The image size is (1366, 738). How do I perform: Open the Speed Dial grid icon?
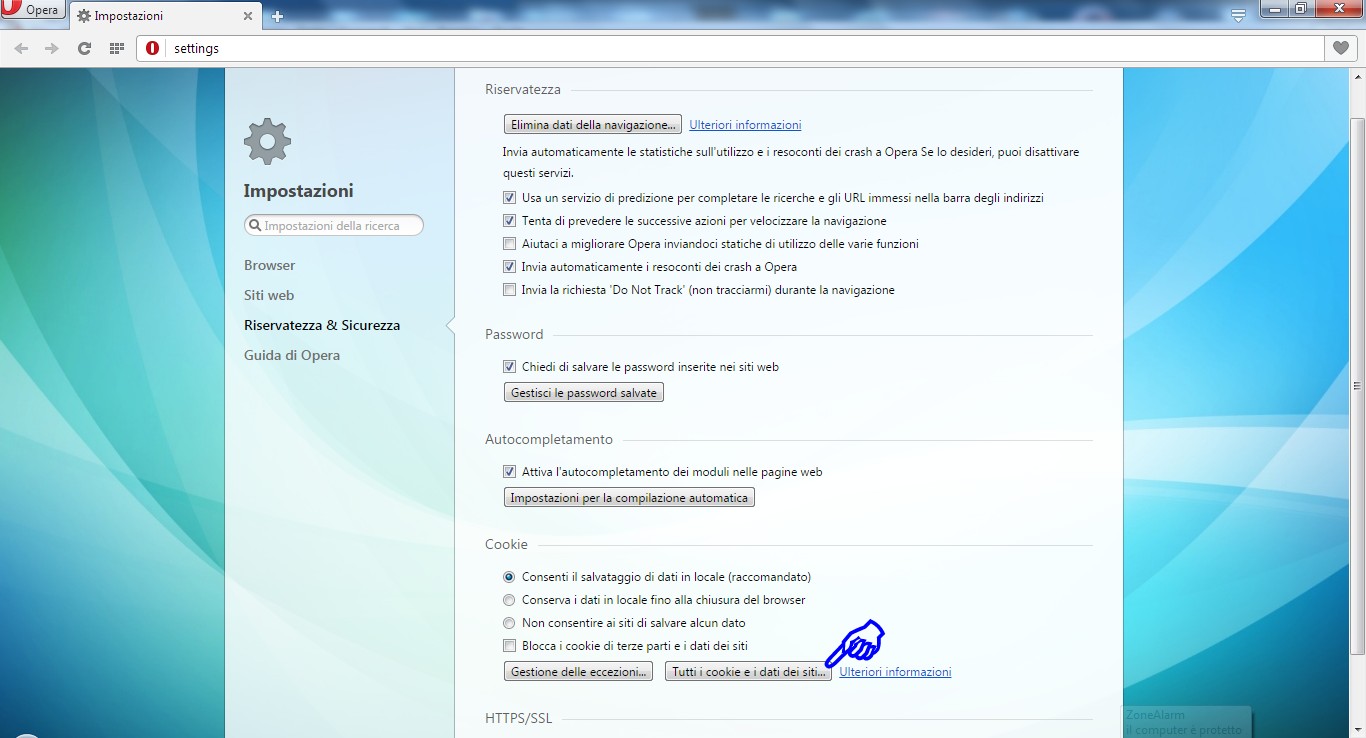pos(116,47)
